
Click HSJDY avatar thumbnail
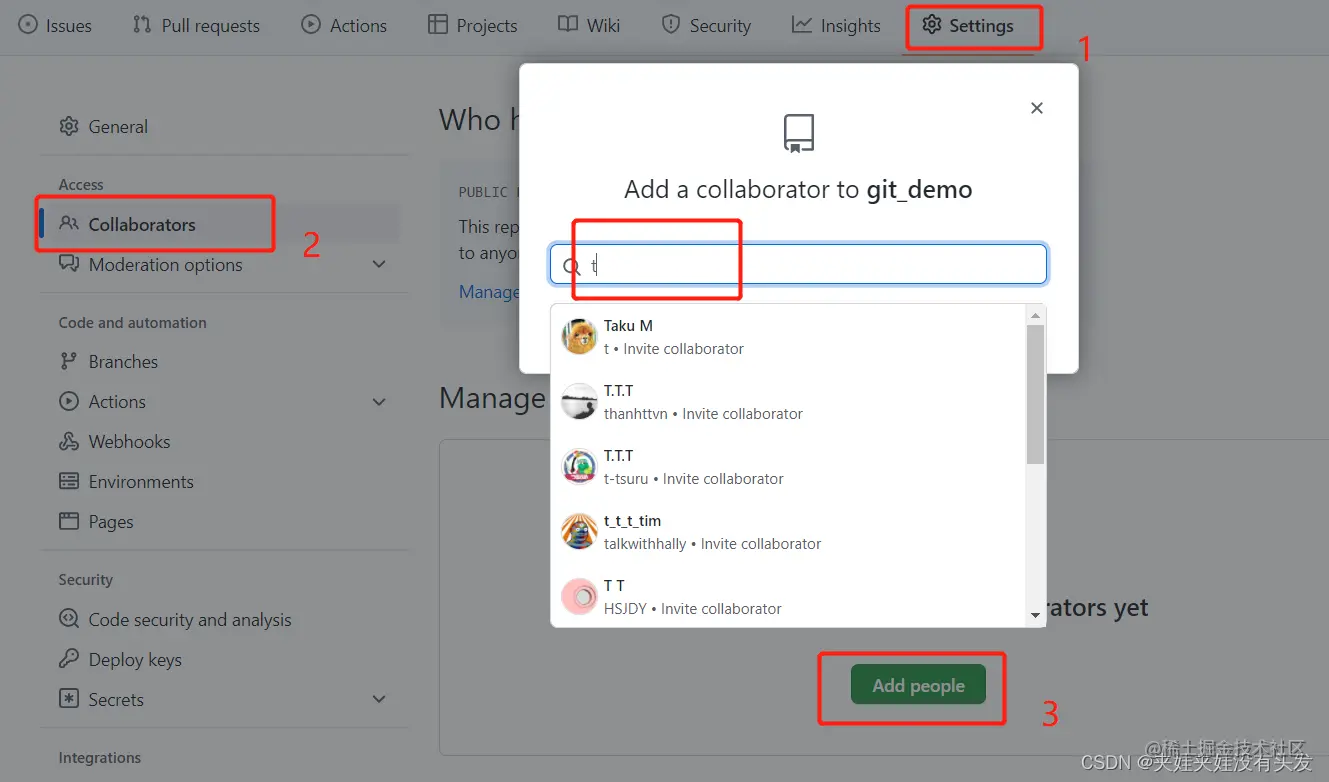coord(580,597)
